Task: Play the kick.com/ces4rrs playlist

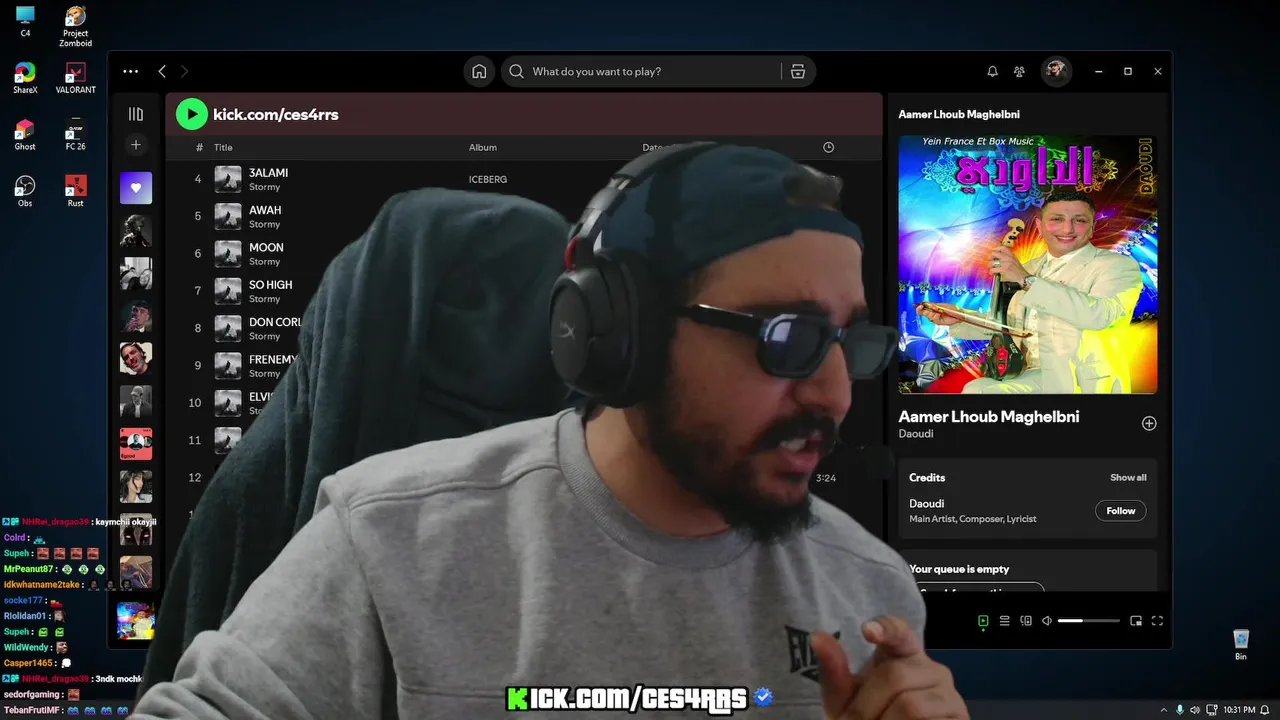Action: [x=191, y=114]
